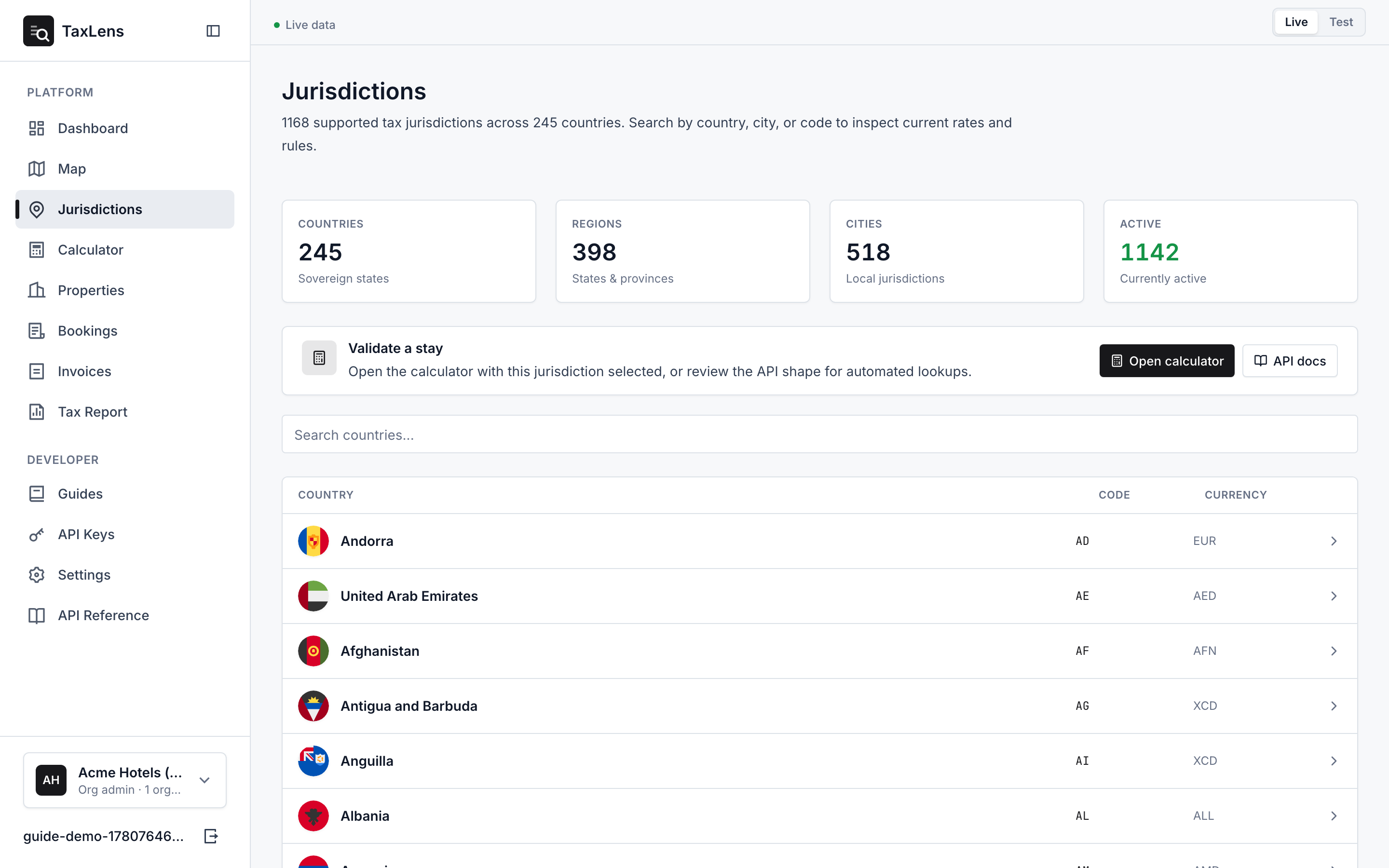Click the sign-out icon beside guide-demo
The image size is (1389, 868).
pos(211,837)
